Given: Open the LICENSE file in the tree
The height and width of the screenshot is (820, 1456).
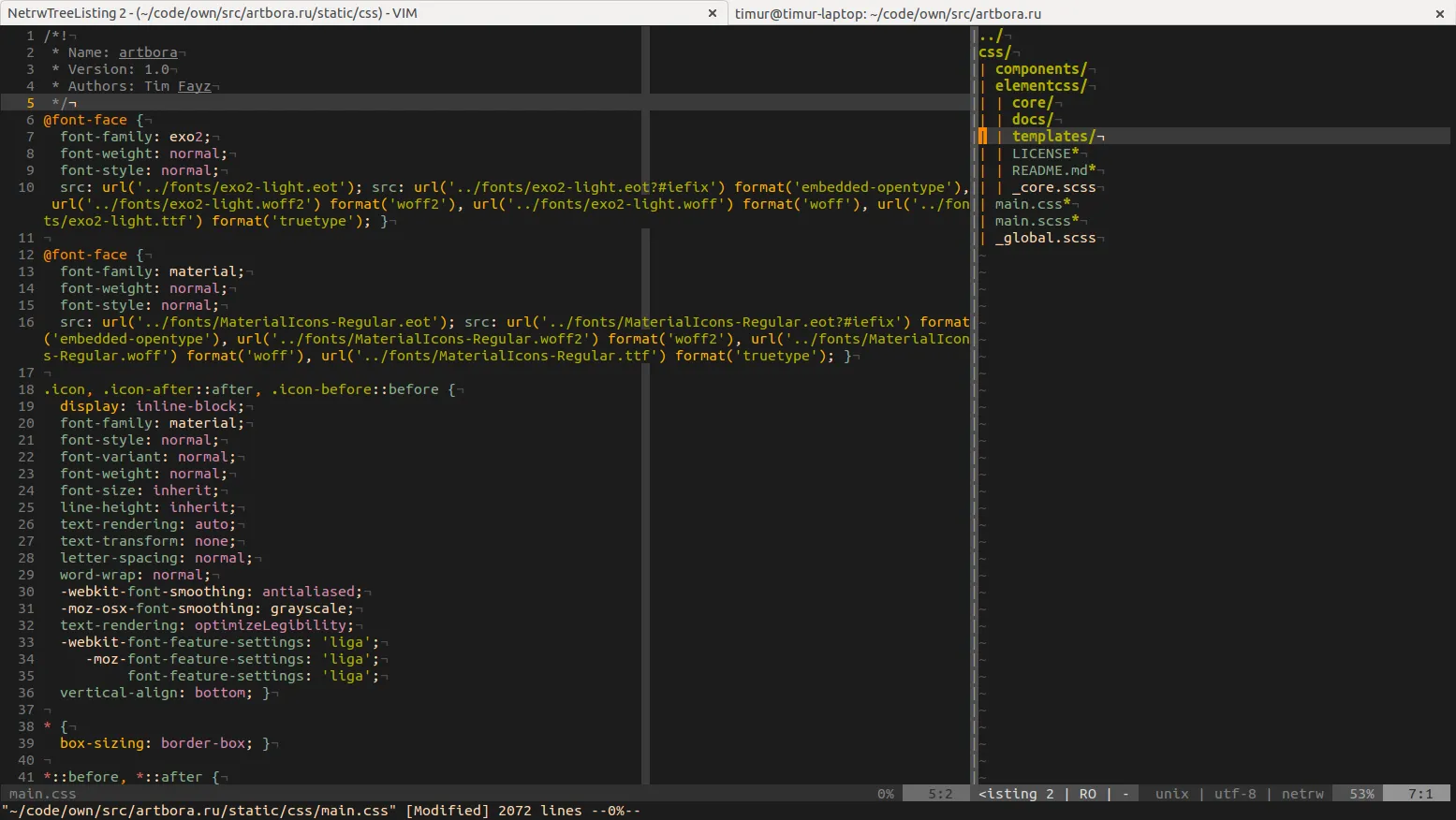Looking at the screenshot, I should [1041, 154].
